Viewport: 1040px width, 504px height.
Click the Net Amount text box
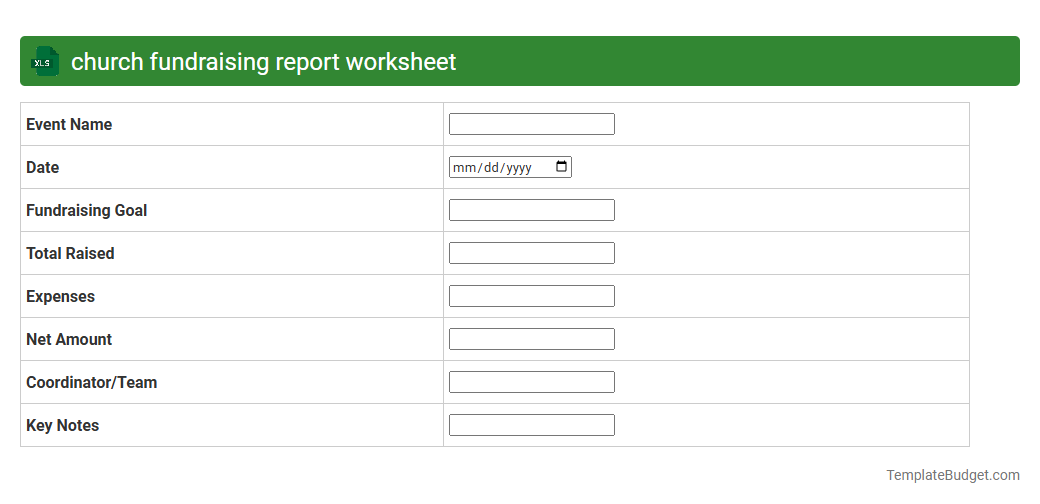(531, 340)
